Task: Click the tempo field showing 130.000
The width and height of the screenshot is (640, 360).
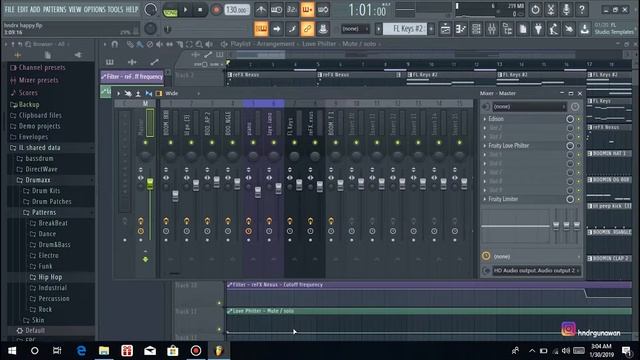Action: coord(237,10)
